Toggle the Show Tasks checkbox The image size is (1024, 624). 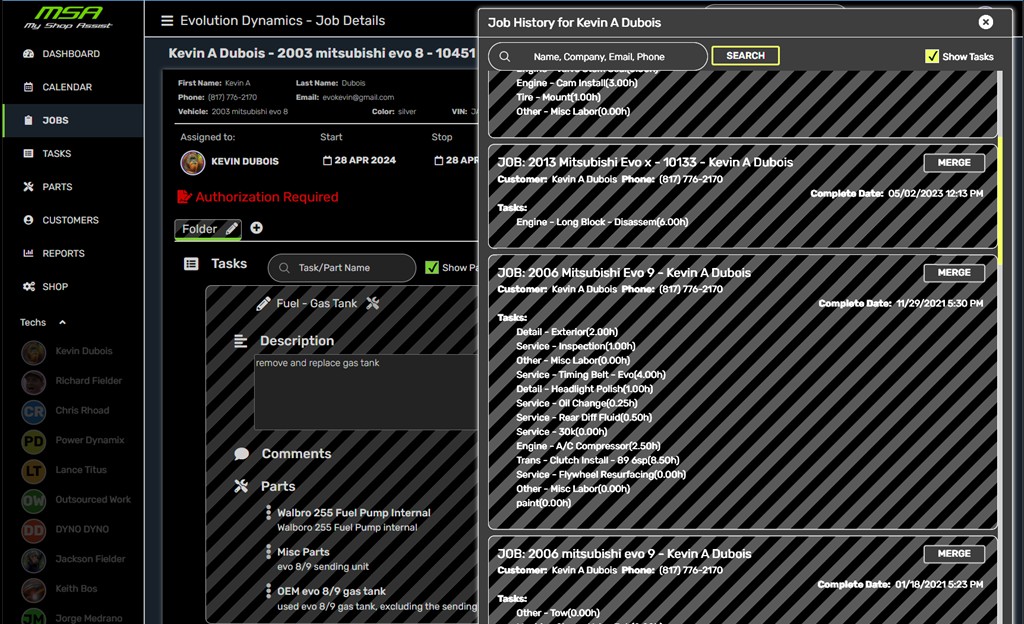(x=932, y=56)
